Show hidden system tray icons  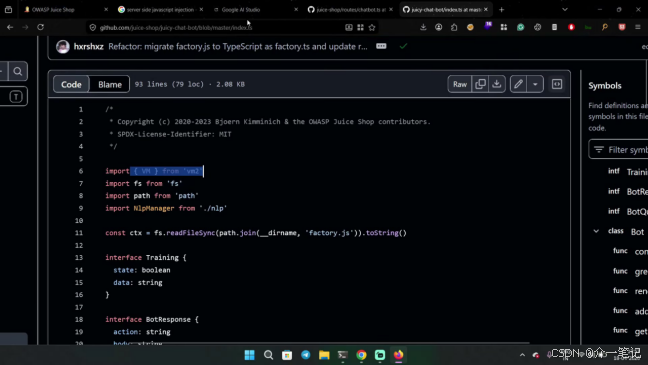tap(522, 355)
